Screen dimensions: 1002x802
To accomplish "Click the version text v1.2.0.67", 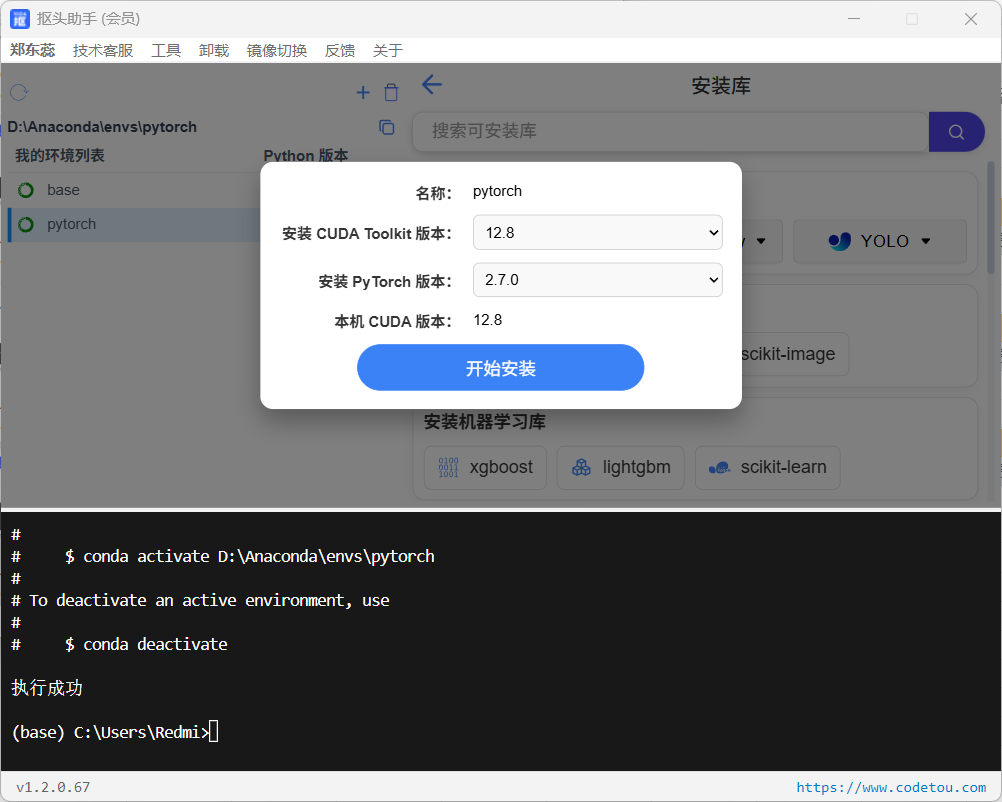I will tap(53, 787).
